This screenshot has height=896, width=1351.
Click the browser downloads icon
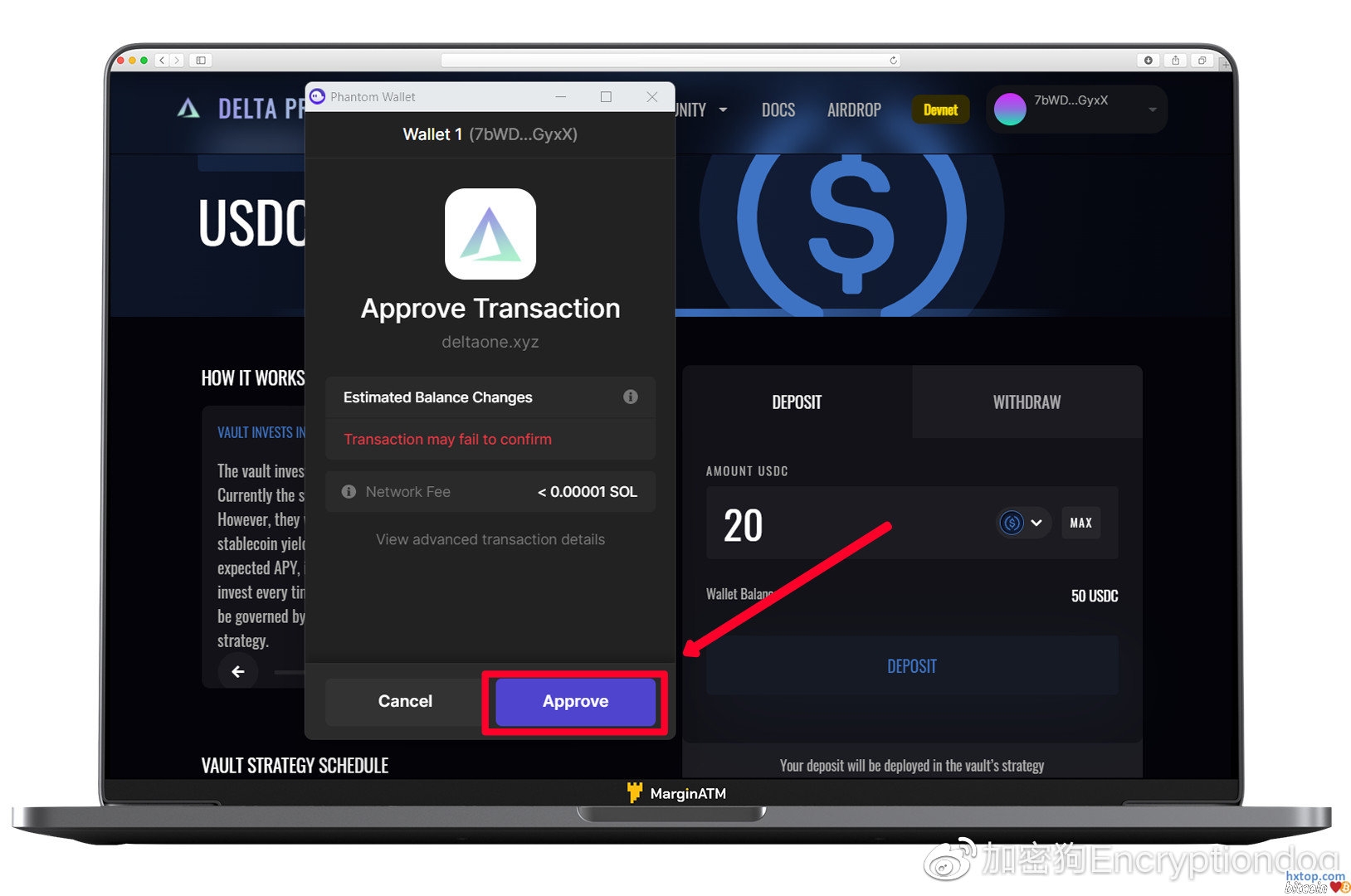[x=1148, y=61]
